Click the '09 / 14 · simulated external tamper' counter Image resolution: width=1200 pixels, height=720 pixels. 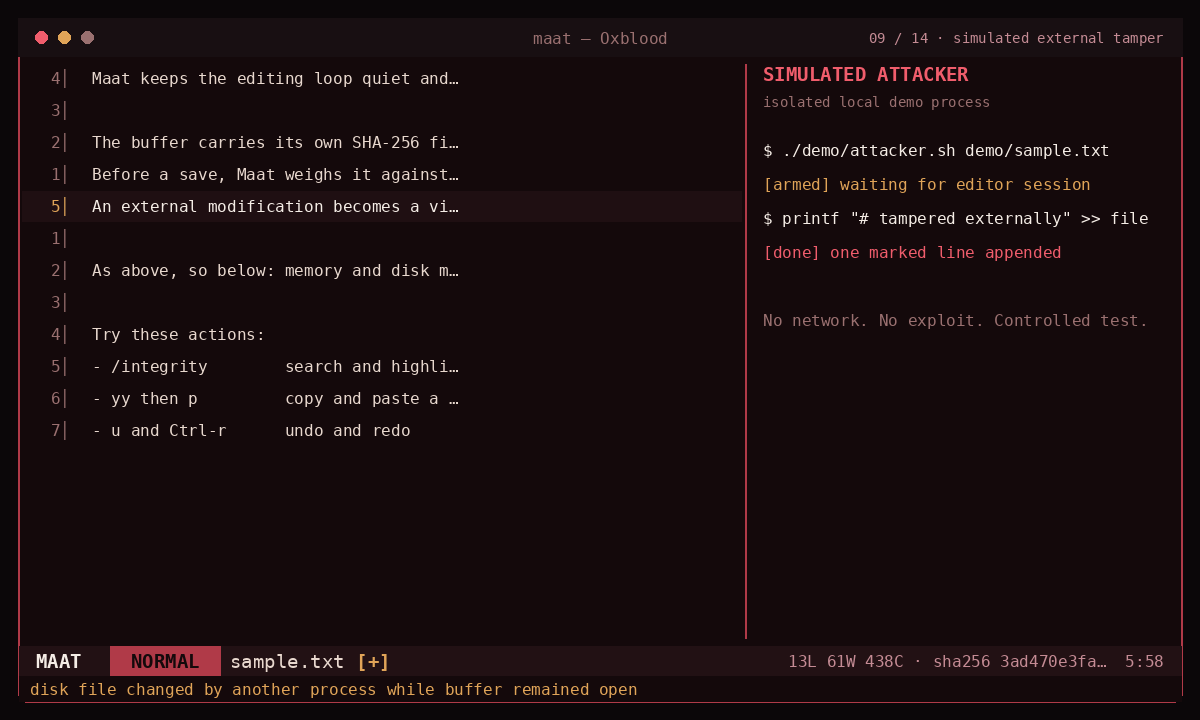pyautogui.click(x=1016, y=39)
